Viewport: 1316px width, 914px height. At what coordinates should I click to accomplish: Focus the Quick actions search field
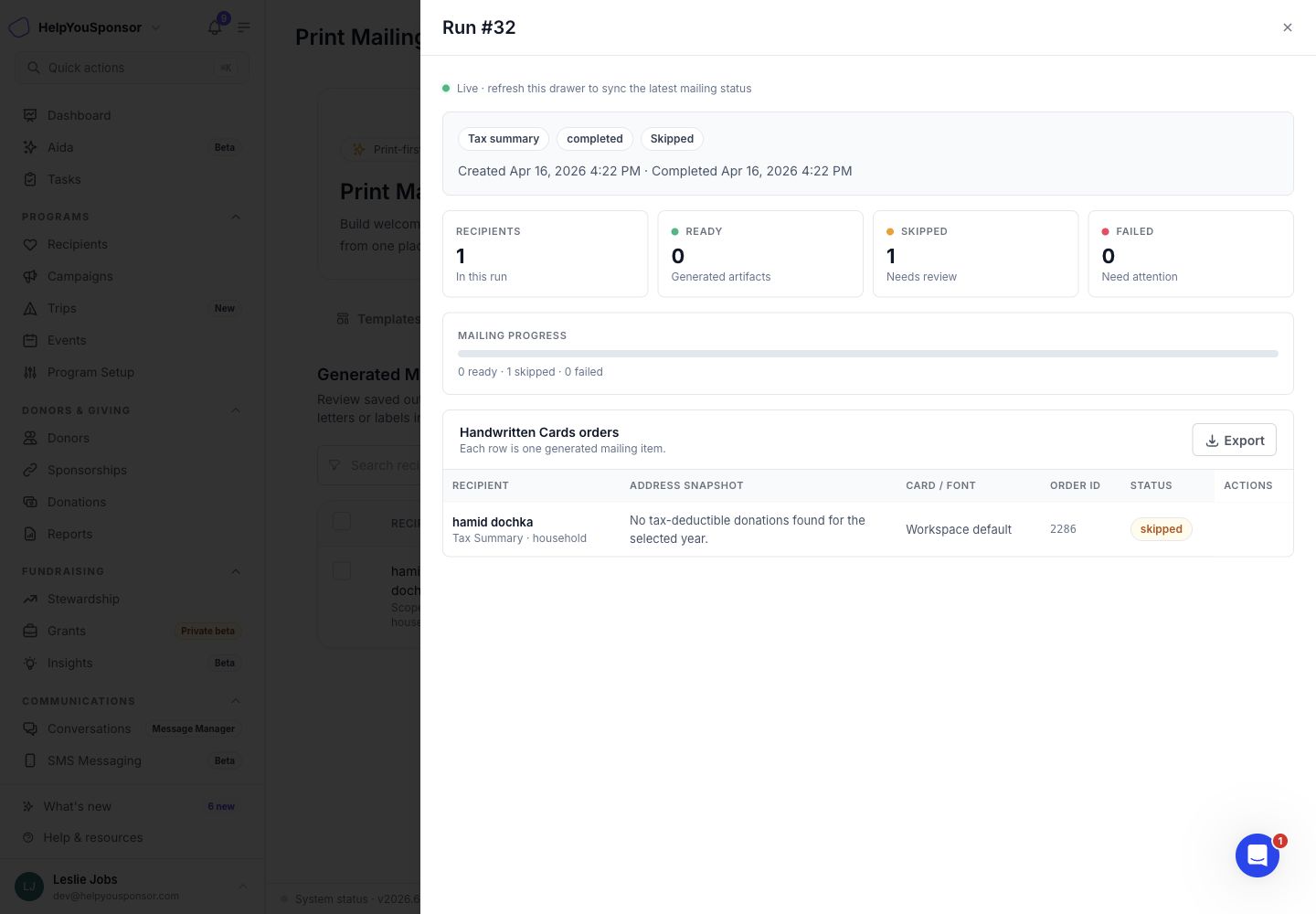point(132,68)
